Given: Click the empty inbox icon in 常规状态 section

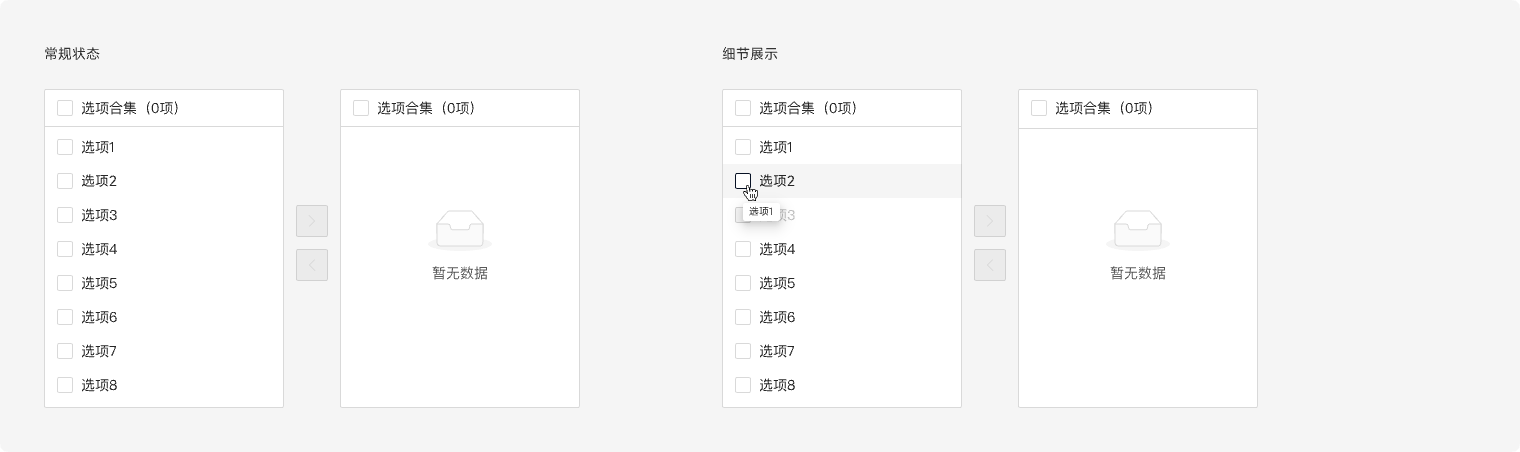Looking at the screenshot, I should click(460, 229).
